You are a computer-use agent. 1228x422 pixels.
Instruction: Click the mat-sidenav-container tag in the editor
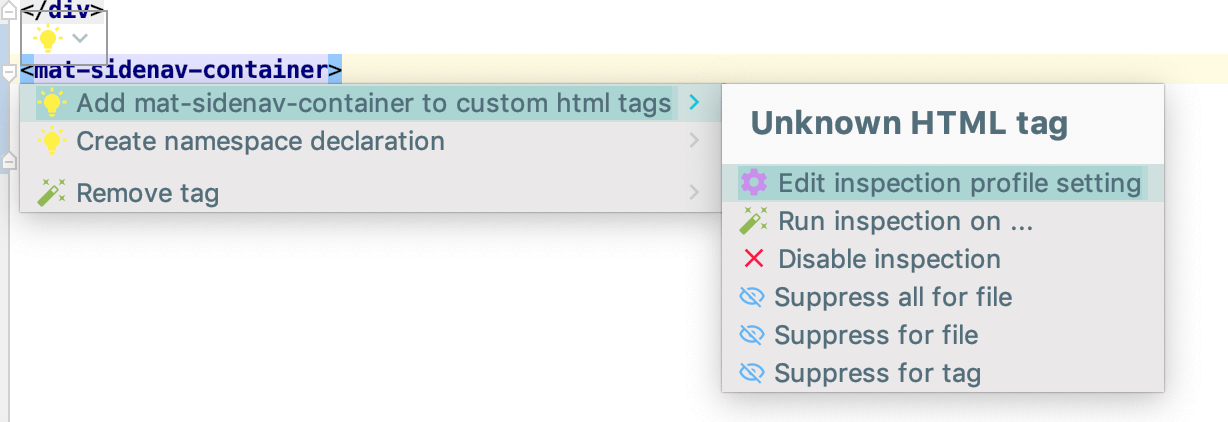181,71
